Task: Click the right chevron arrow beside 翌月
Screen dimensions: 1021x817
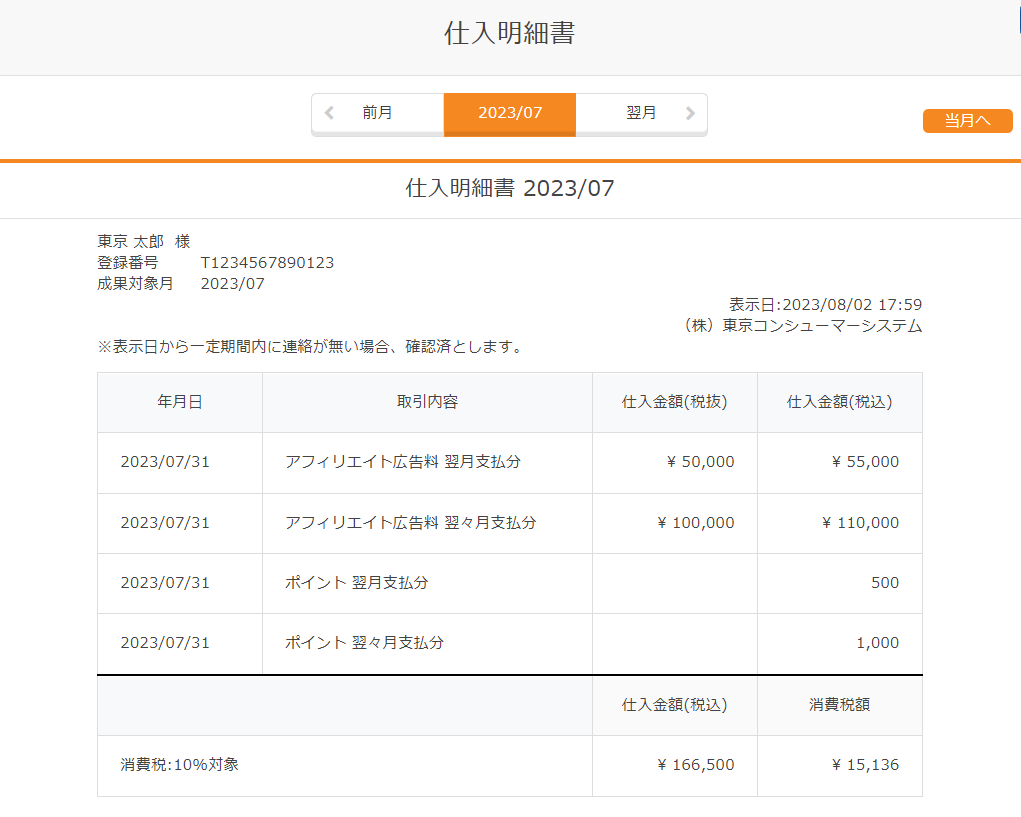Action: (x=690, y=113)
